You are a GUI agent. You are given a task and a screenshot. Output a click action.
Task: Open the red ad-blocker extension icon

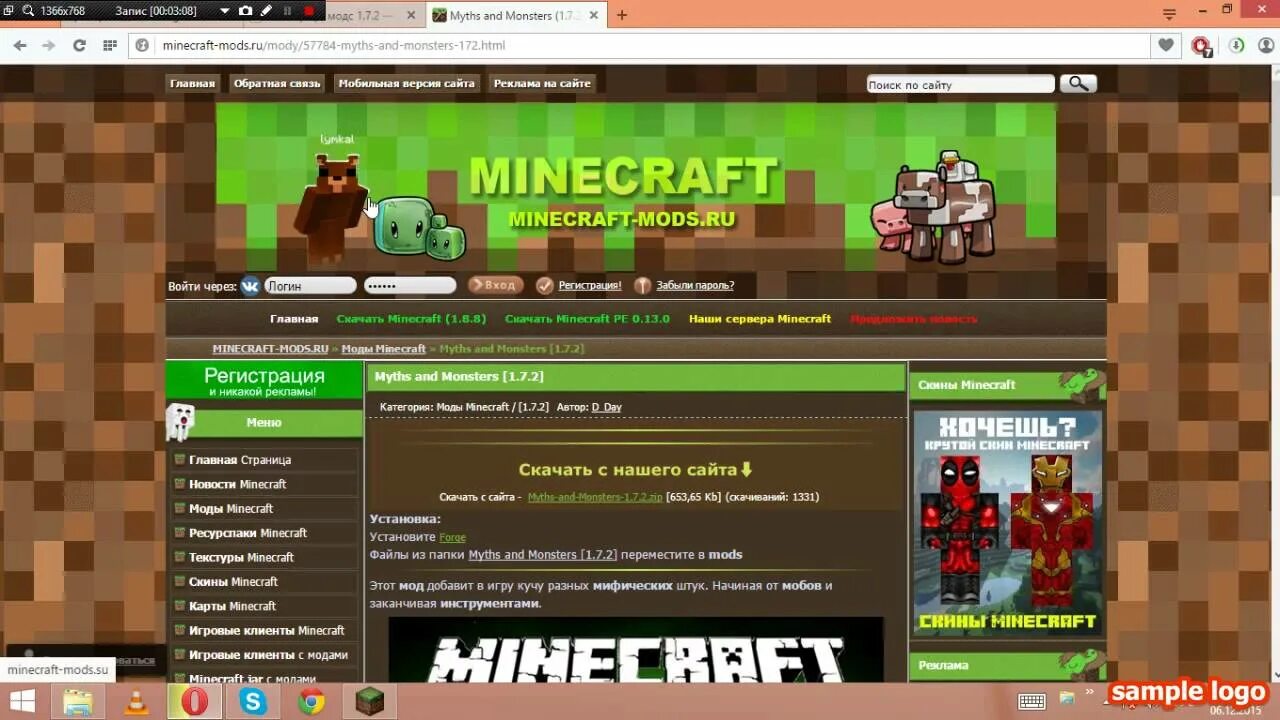(1201, 45)
